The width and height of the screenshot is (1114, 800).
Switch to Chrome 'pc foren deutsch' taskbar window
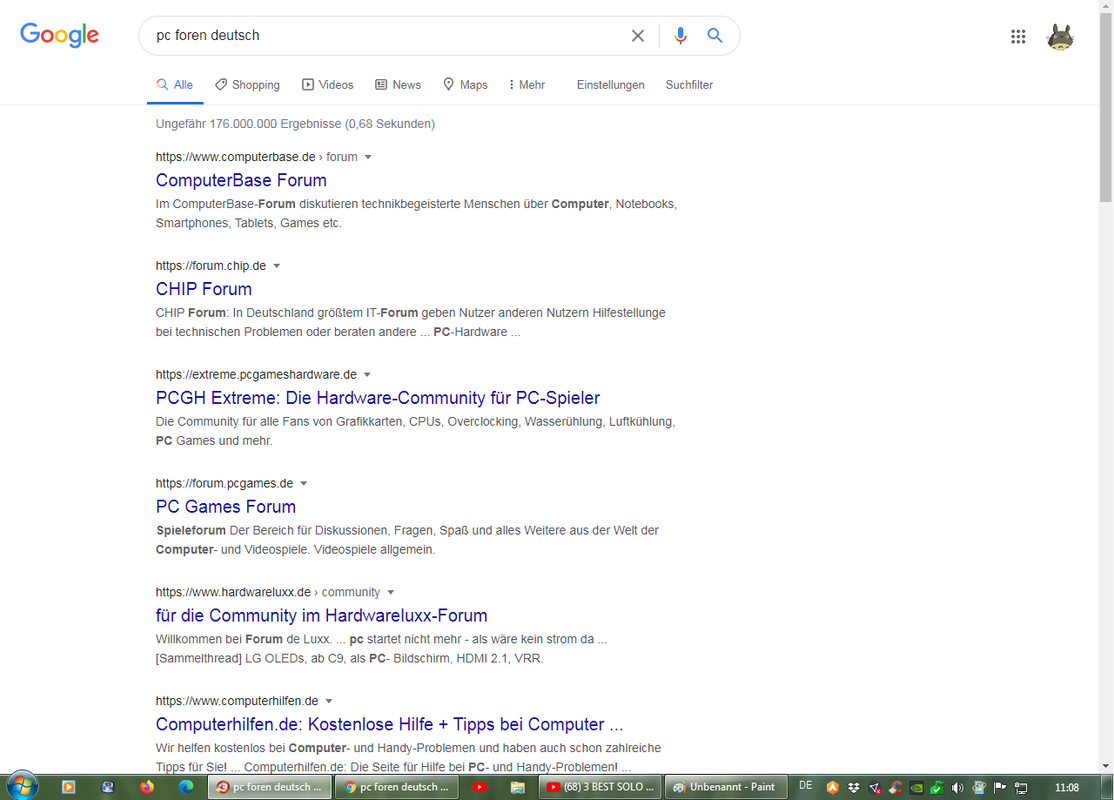(x=396, y=787)
